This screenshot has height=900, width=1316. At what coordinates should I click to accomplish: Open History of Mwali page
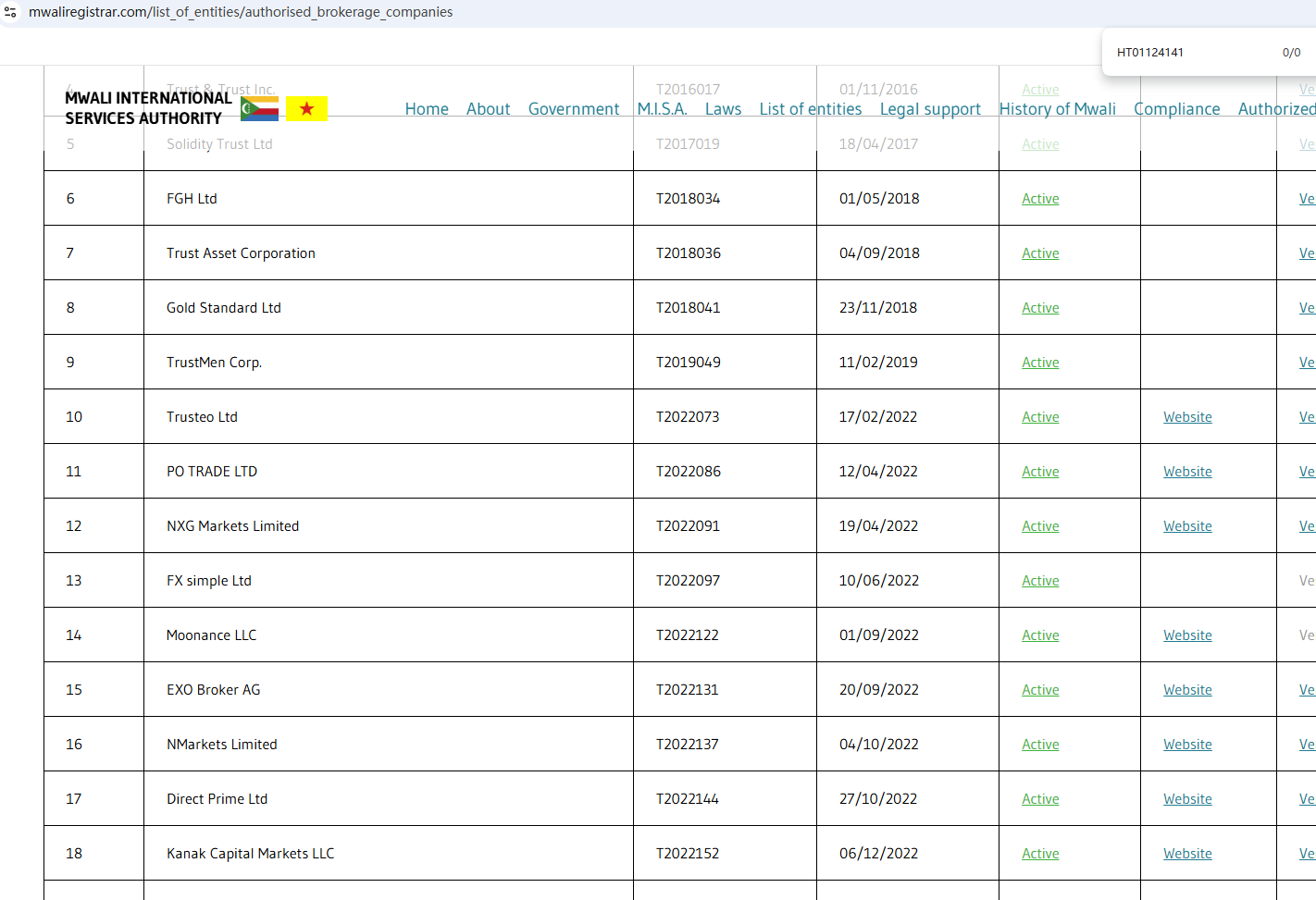[x=1057, y=109]
